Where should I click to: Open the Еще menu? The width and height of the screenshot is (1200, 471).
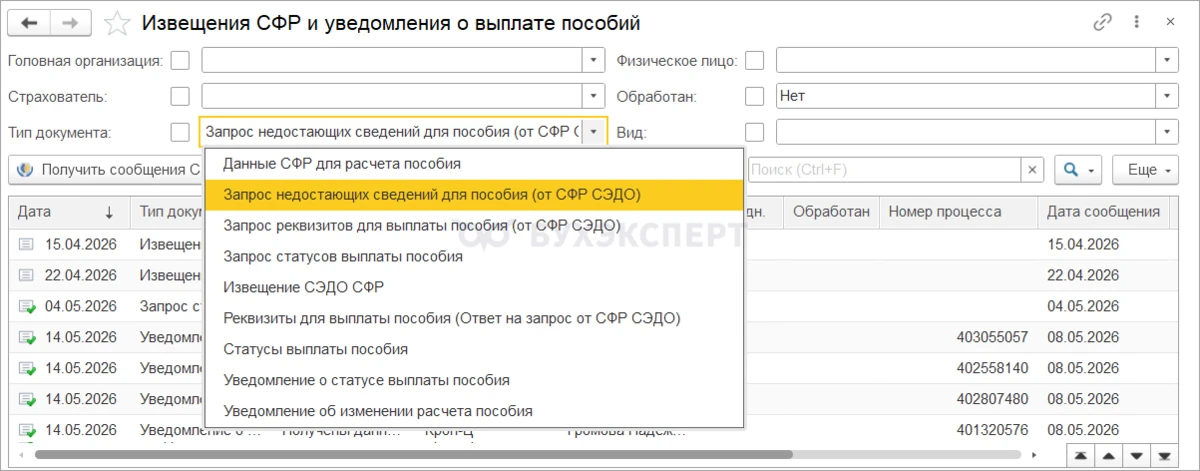point(1147,170)
